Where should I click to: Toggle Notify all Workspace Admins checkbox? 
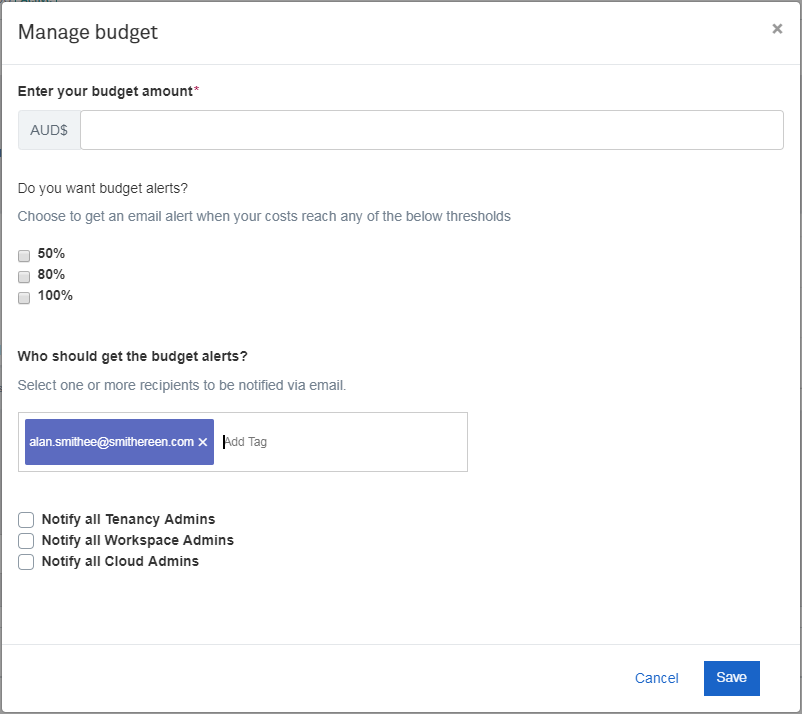pos(26,541)
